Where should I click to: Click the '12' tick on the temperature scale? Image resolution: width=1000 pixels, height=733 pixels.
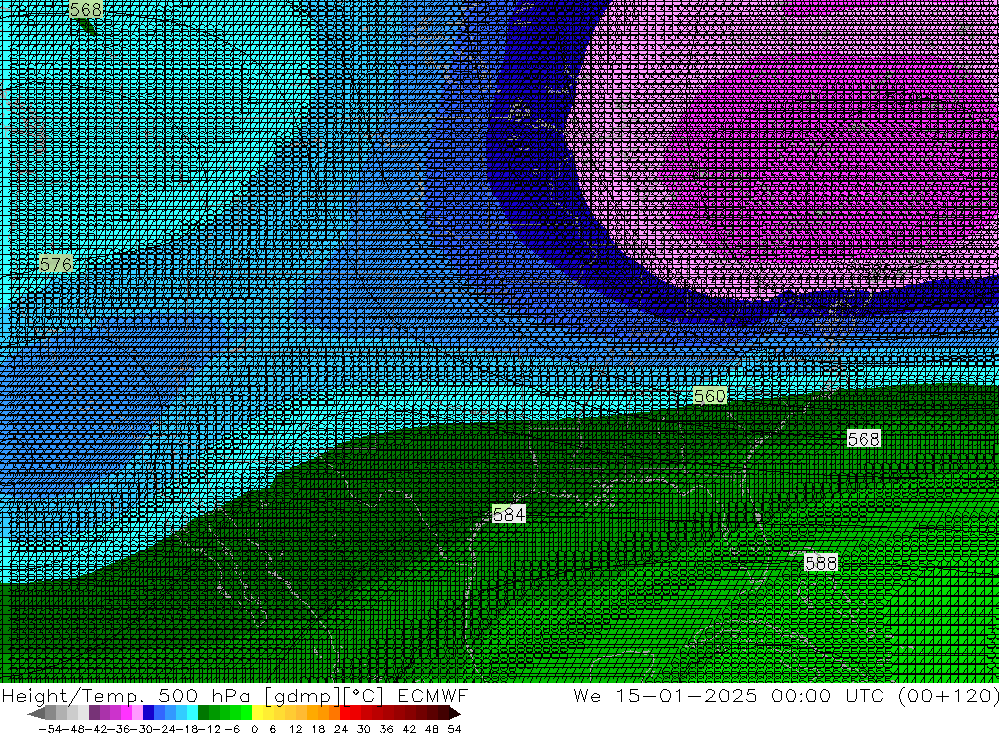tap(295, 729)
